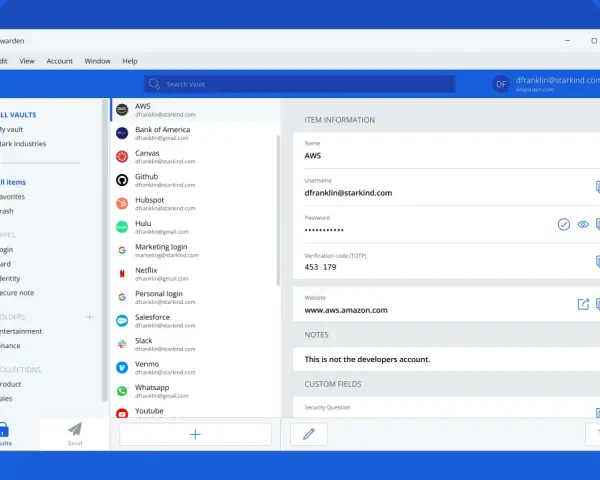Click the item list vertical scrollbar
Screen dimensions: 600x480
click(x=278, y=210)
